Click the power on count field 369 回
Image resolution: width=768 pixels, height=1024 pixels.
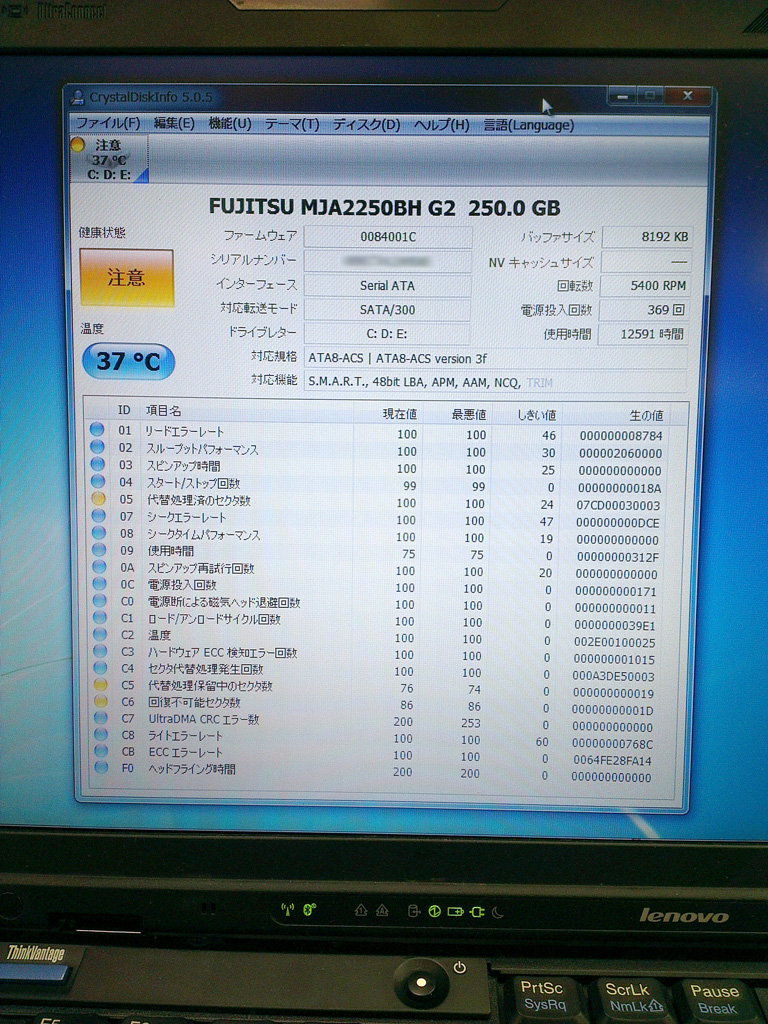coord(644,310)
